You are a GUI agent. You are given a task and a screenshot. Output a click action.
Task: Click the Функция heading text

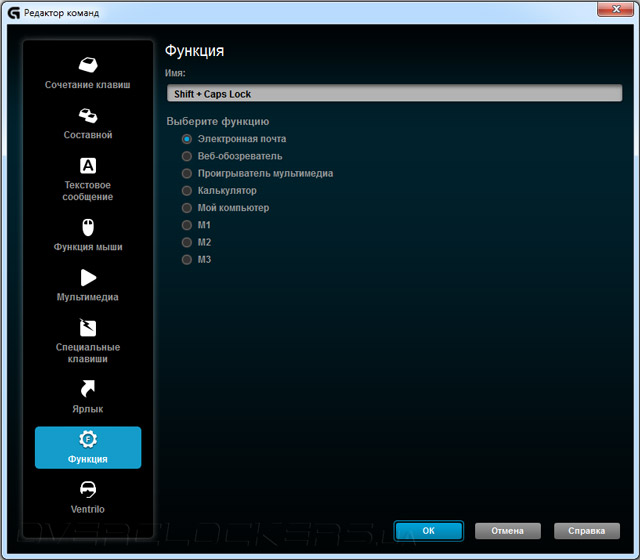[194, 51]
